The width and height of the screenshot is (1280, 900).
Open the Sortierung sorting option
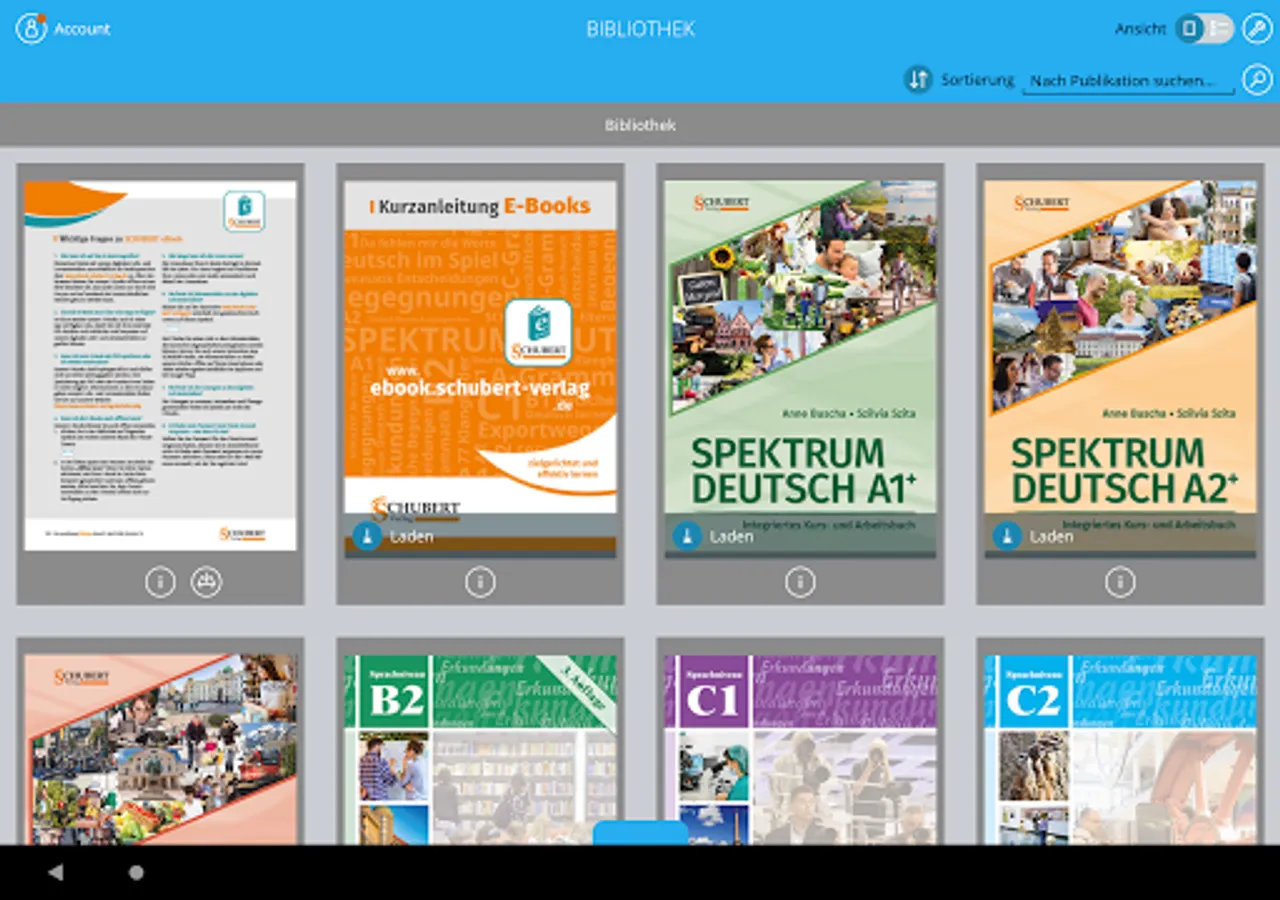(x=977, y=79)
